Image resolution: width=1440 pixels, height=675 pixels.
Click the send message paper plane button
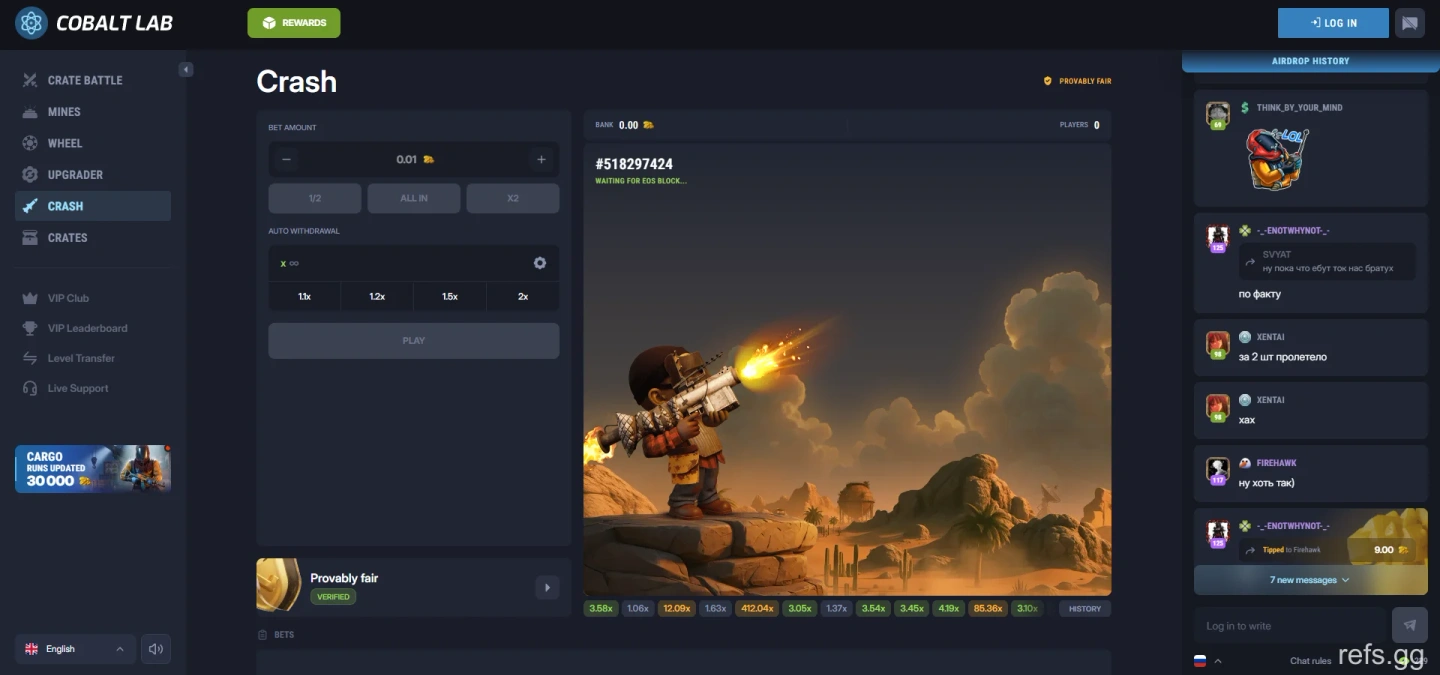click(x=1410, y=625)
